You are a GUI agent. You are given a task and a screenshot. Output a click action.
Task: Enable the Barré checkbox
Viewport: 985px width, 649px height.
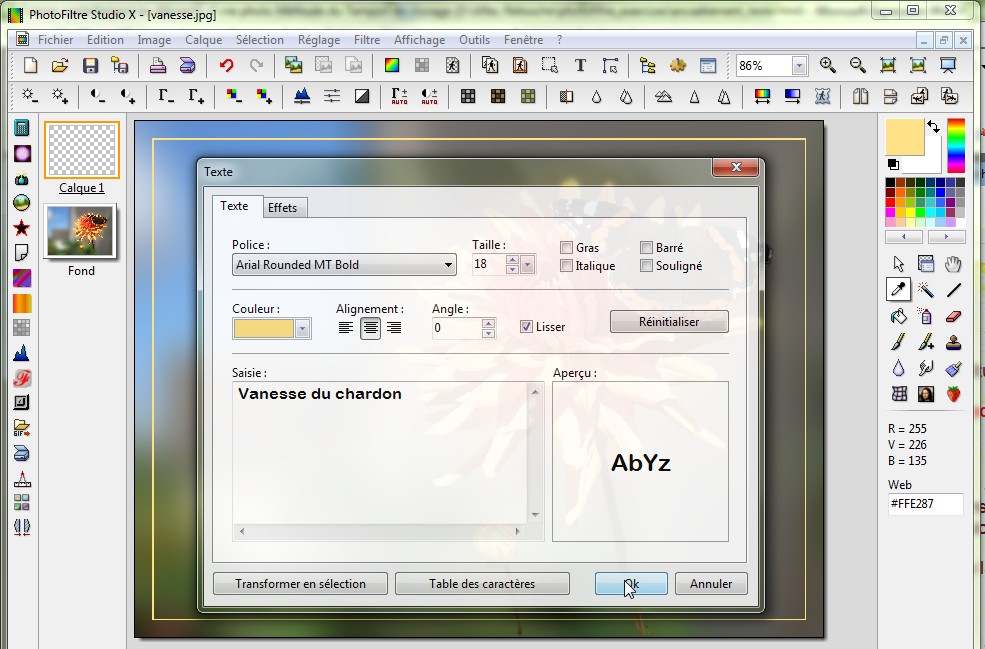tap(646, 248)
